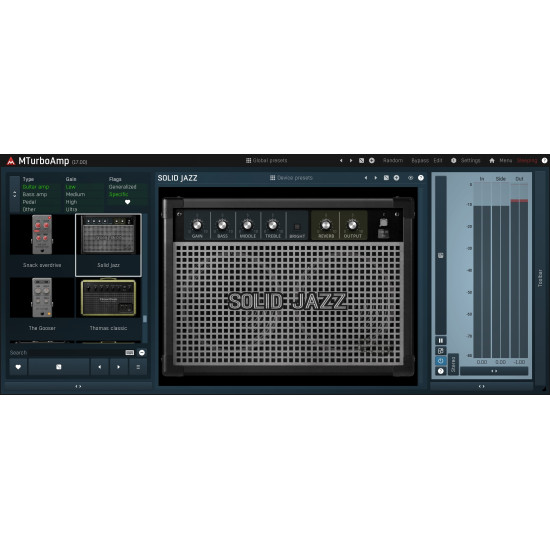This screenshot has width=550, height=550.
Task: Adjust the OUTPUT knob
Action: coord(353,225)
